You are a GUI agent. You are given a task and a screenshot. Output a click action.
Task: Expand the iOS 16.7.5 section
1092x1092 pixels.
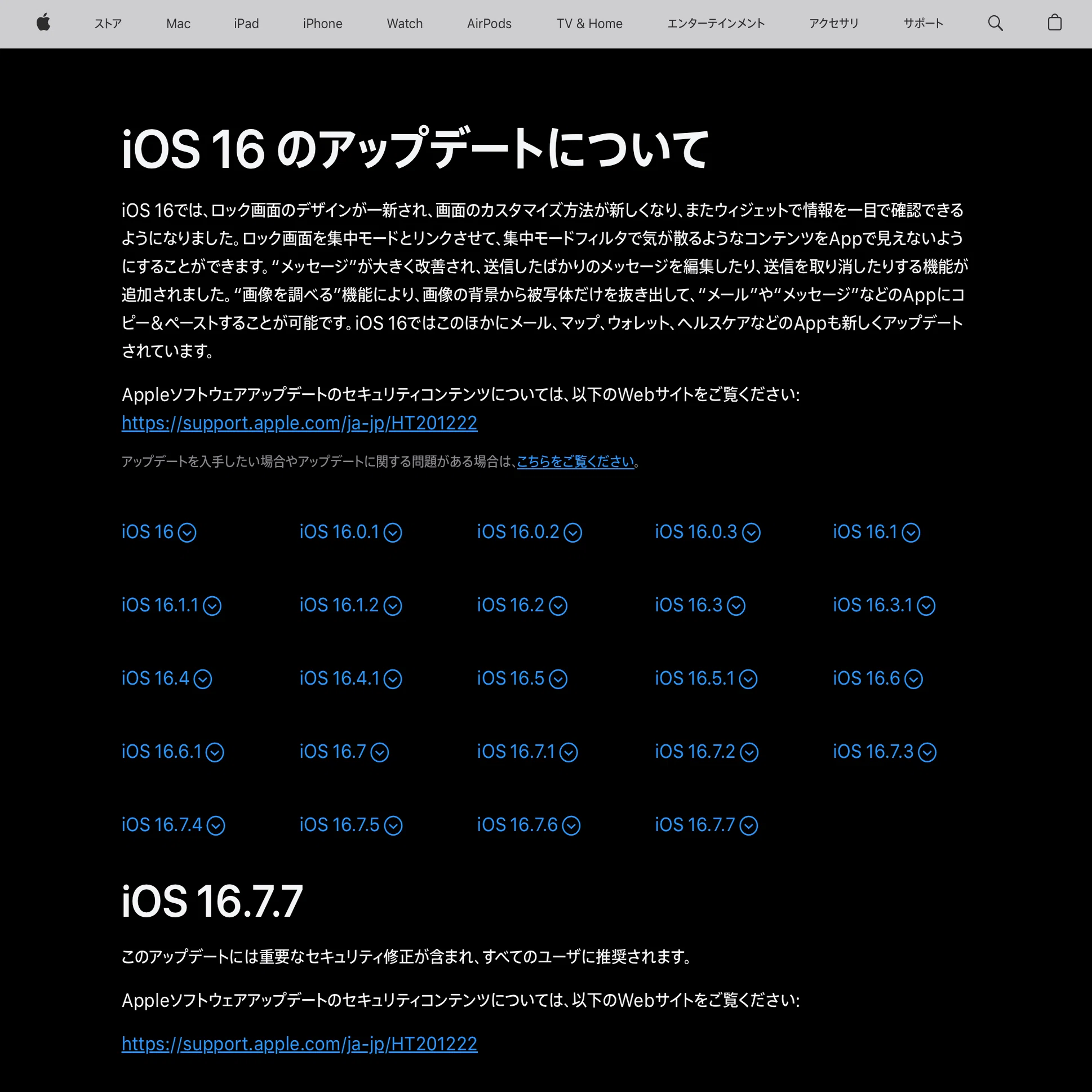click(x=351, y=825)
